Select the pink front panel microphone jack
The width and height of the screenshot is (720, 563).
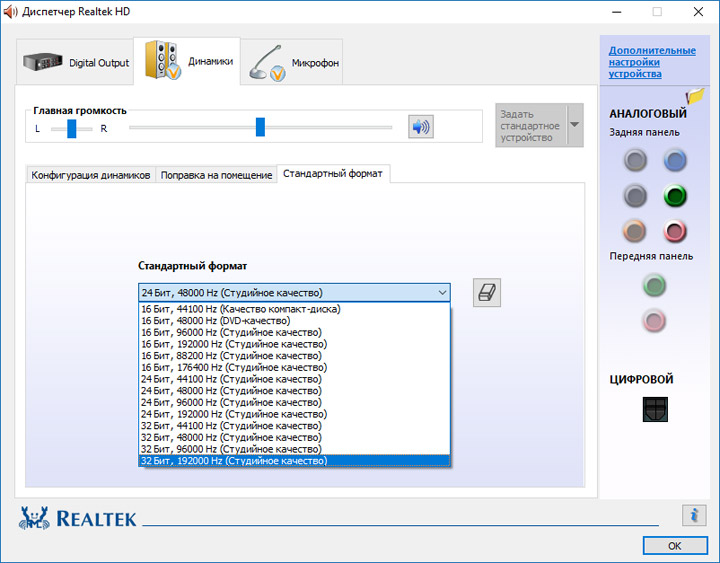pos(654,321)
